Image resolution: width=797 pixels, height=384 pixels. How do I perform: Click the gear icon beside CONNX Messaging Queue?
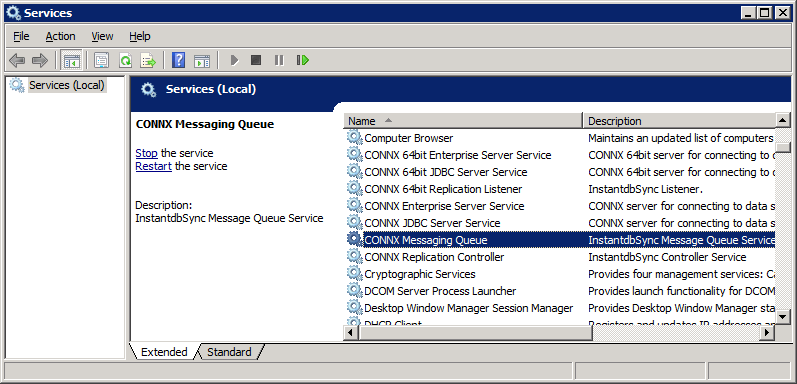coord(354,240)
